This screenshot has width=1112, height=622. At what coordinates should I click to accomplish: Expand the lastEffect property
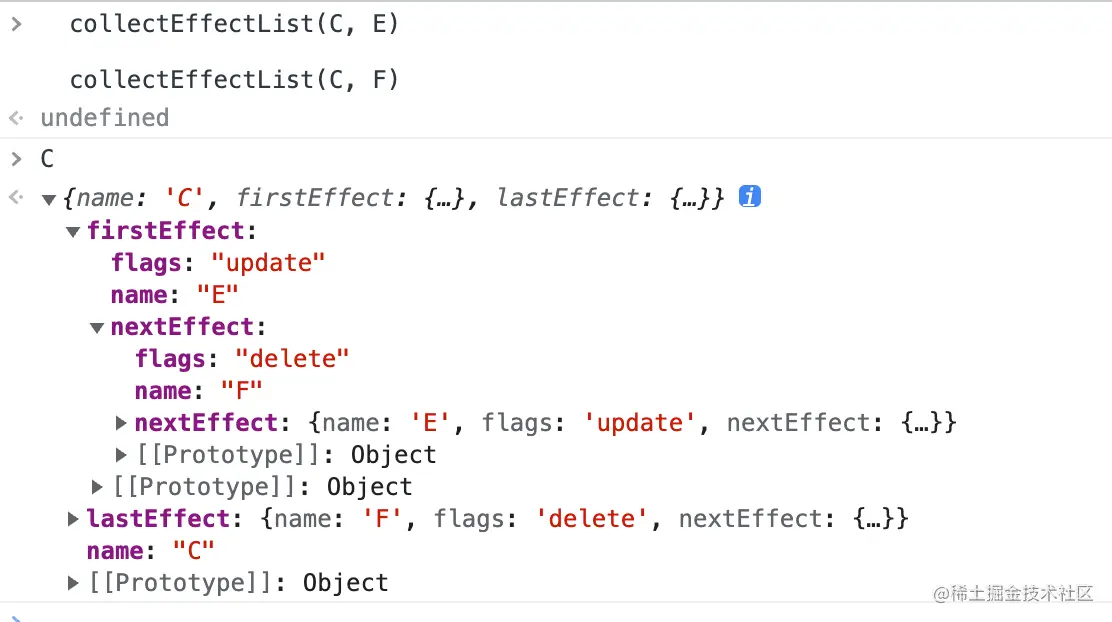tap(73, 518)
